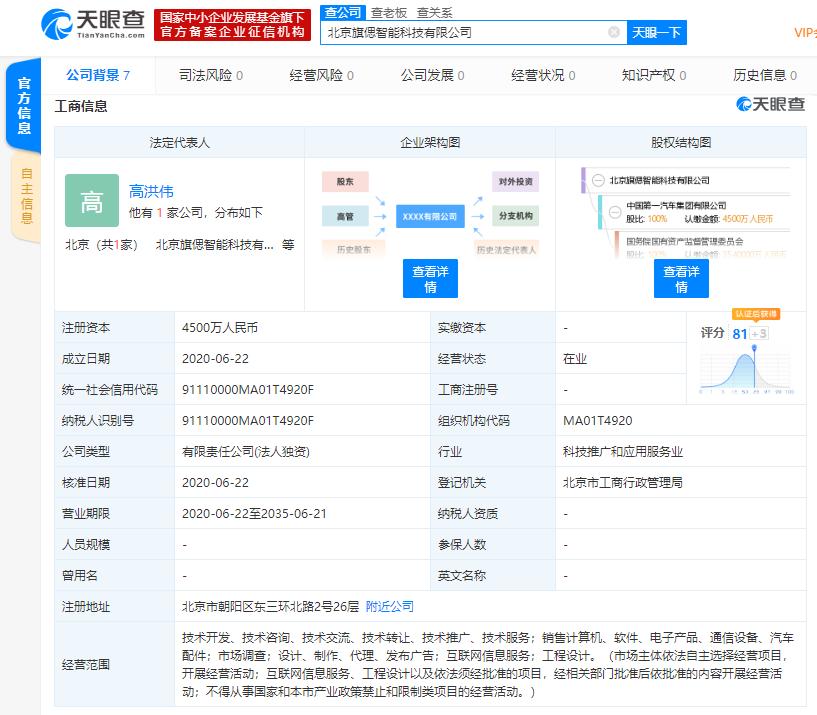The width and height of the screenshot is (817, 715).
Task: Select the 查关系 search mode
Action: pos(434,13)
